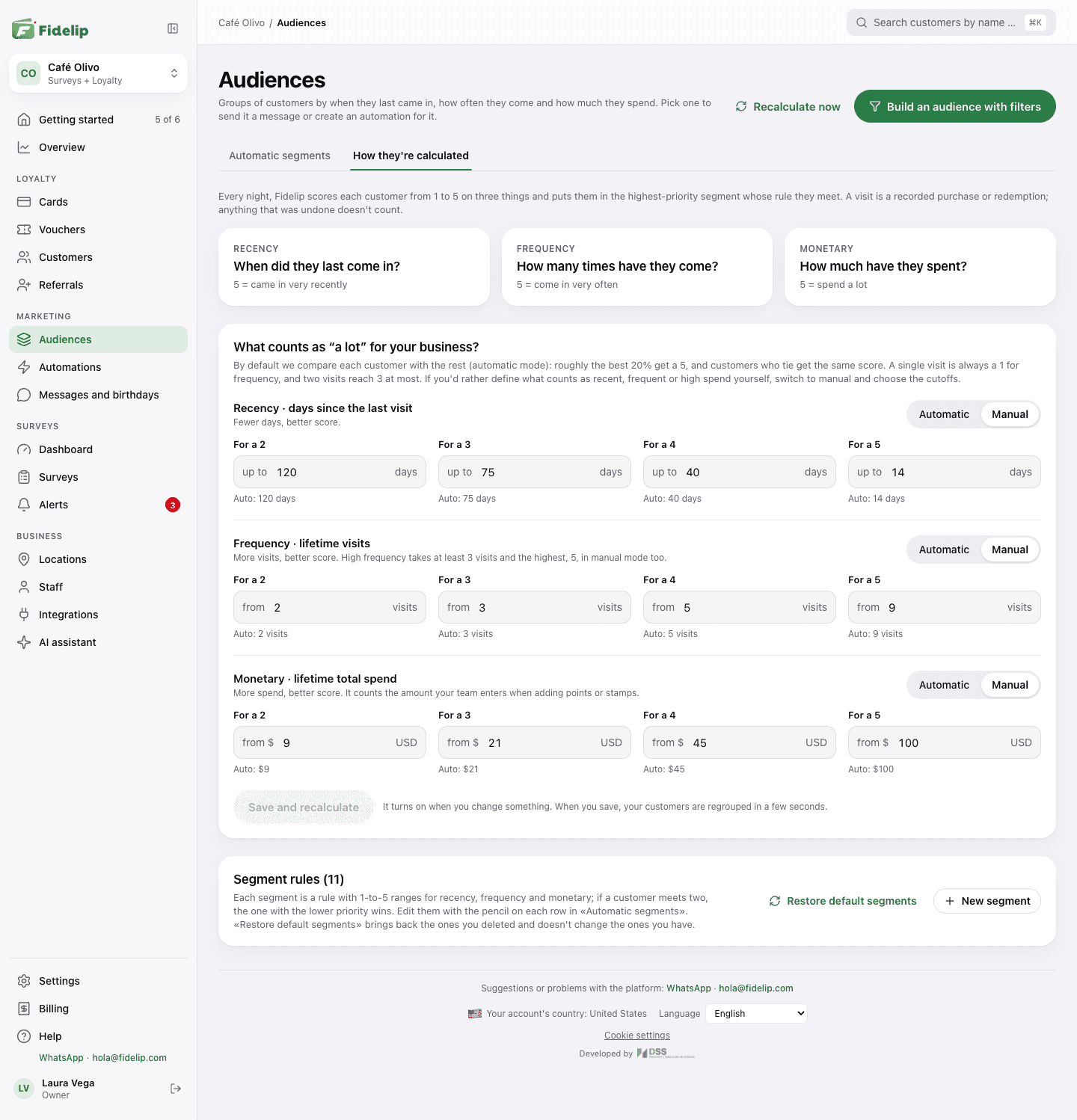Viewport: 1077px width, 1120px height.
Task: Click the Cards icon in sidebar
Action: tap(24, 202)
